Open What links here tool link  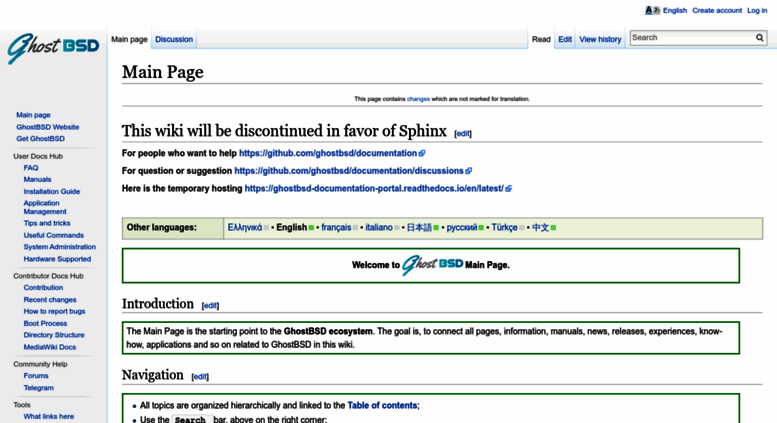tap(49, 417)
